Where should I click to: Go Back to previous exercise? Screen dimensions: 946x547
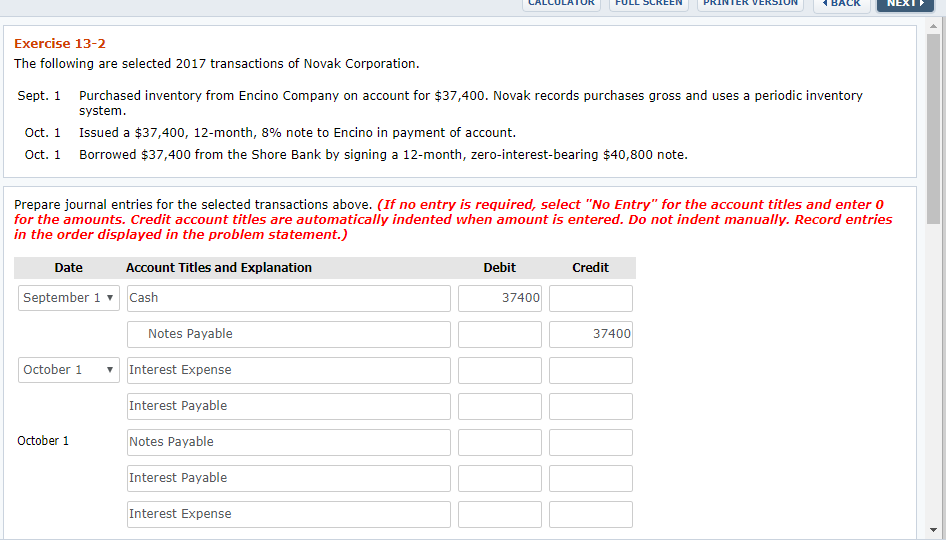[842, 4]
